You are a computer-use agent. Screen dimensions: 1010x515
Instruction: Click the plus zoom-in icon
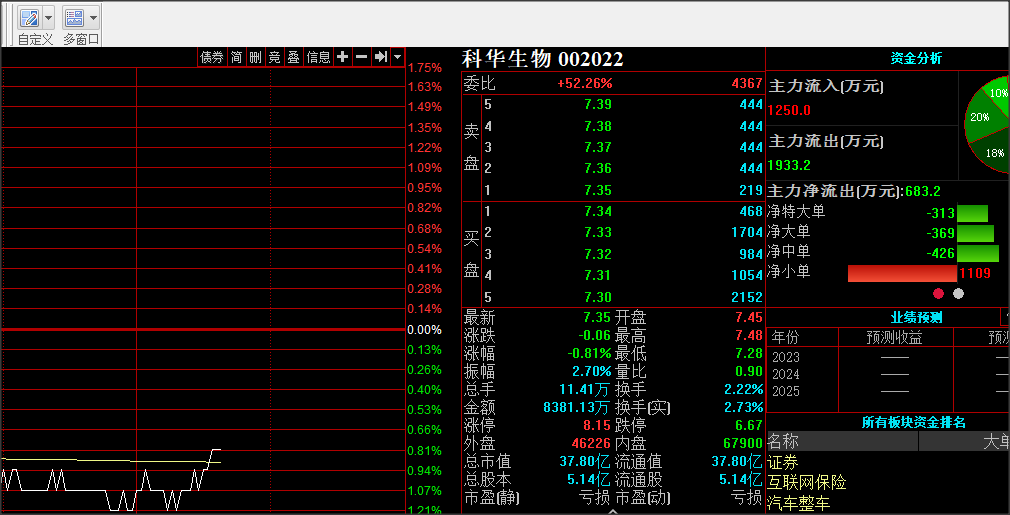[343, 57]
